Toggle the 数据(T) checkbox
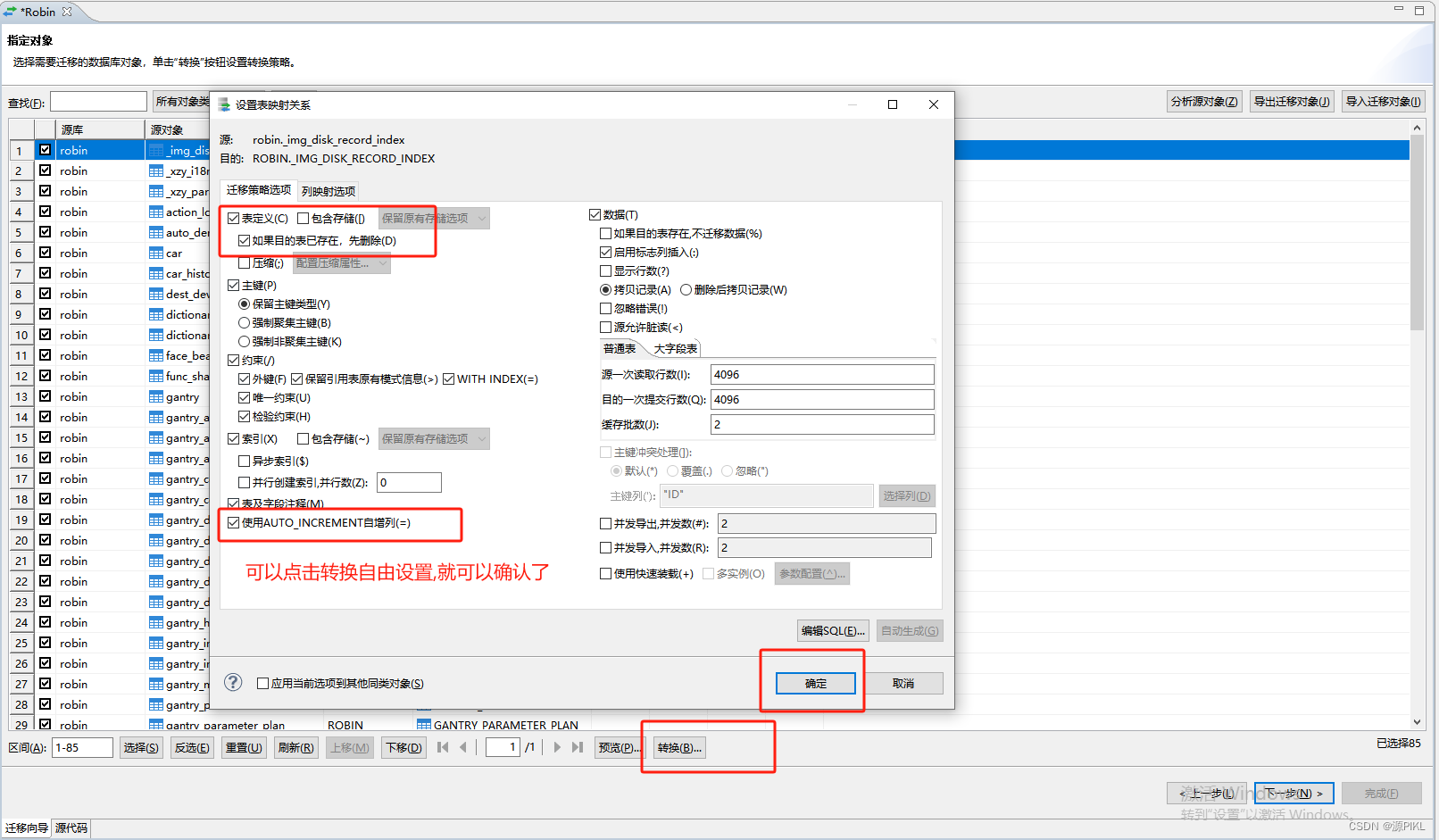 pos(595,214)
